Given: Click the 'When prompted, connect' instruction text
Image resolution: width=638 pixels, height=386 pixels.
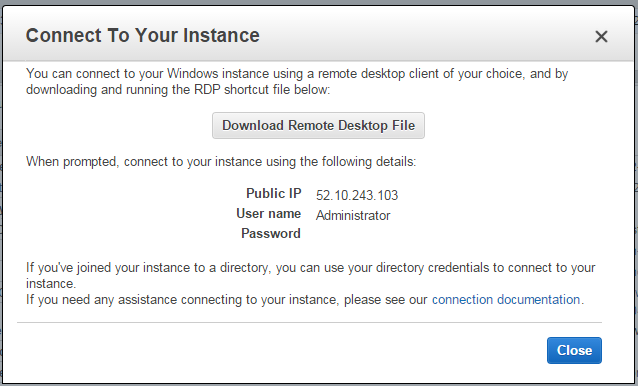Looking at the screenshot, I should tap(221, 162).
